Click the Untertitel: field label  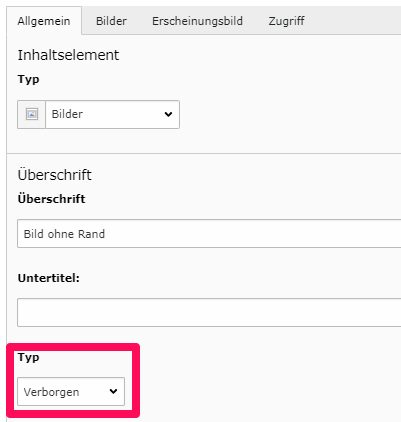click(x=49, y=278)
